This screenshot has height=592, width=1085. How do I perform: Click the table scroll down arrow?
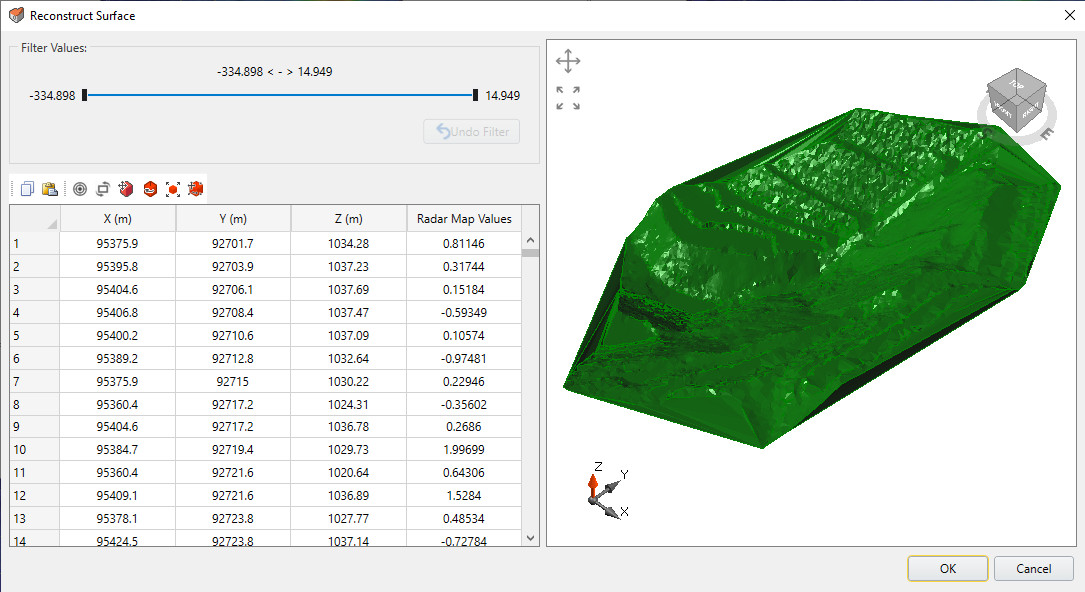(530, 538)
